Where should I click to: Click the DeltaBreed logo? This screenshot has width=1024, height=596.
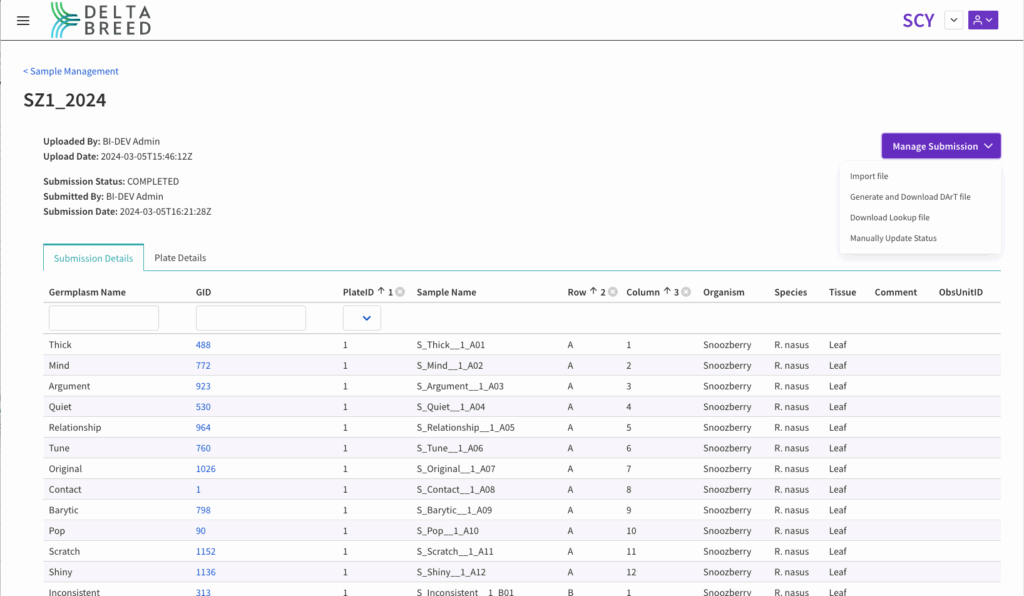[101, 20]
